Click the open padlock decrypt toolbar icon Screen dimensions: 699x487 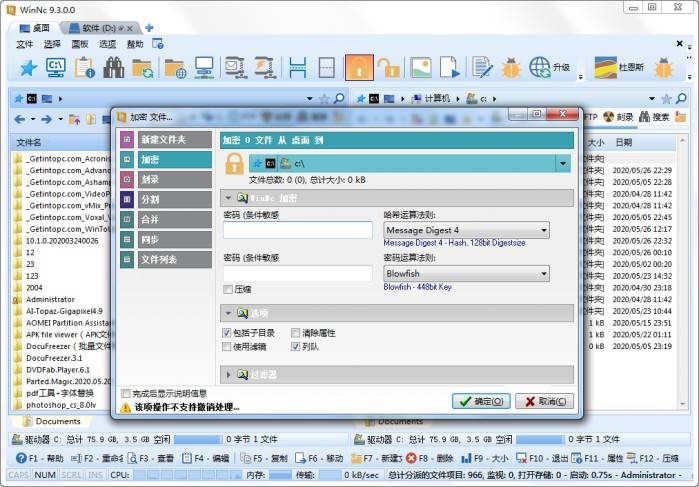pyautogui.click(x=389, y=67)
